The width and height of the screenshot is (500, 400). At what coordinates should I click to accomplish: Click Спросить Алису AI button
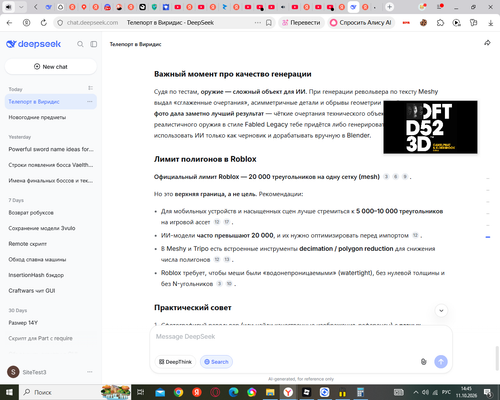pos(361,23)
